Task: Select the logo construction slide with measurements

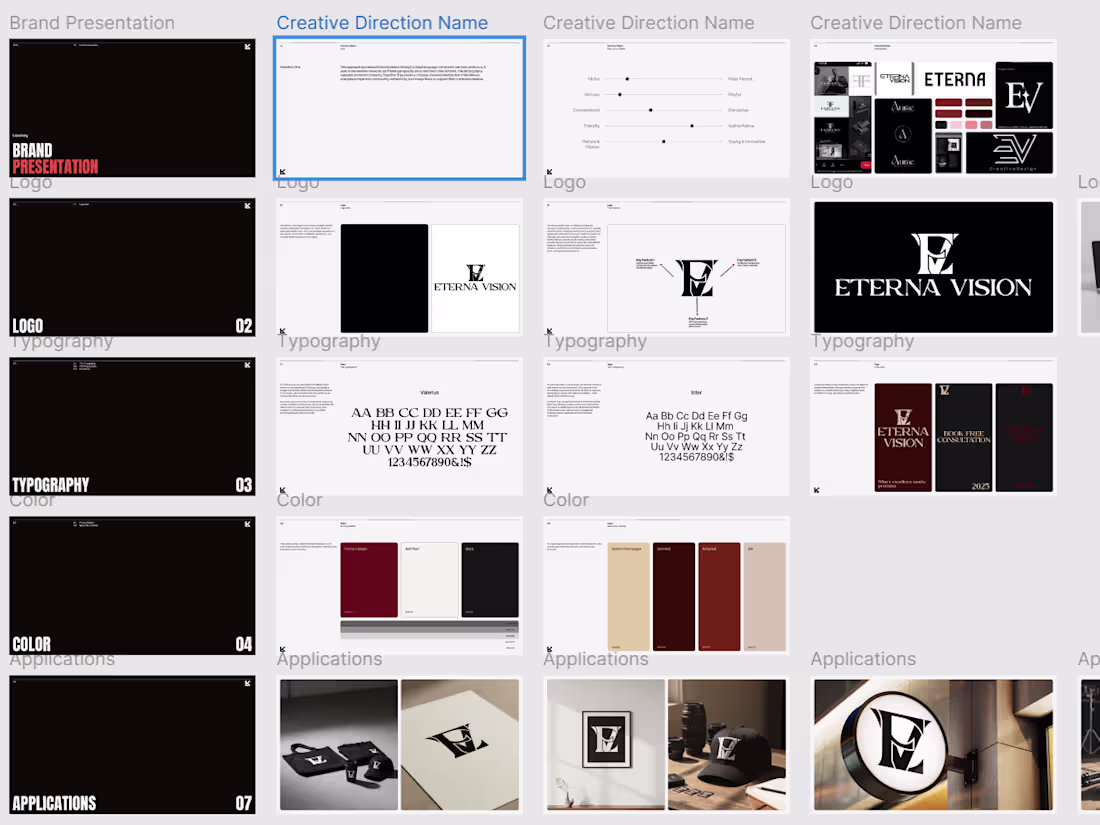Action: [666, 267]
